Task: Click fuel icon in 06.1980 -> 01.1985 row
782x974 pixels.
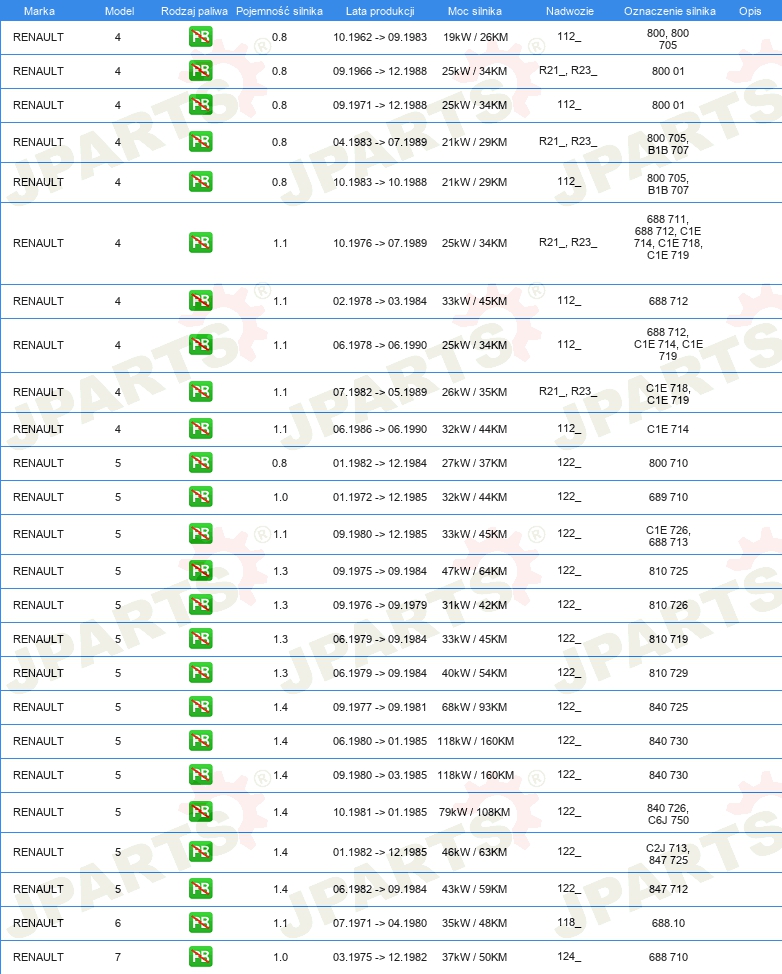Action: tap(201, 741)
